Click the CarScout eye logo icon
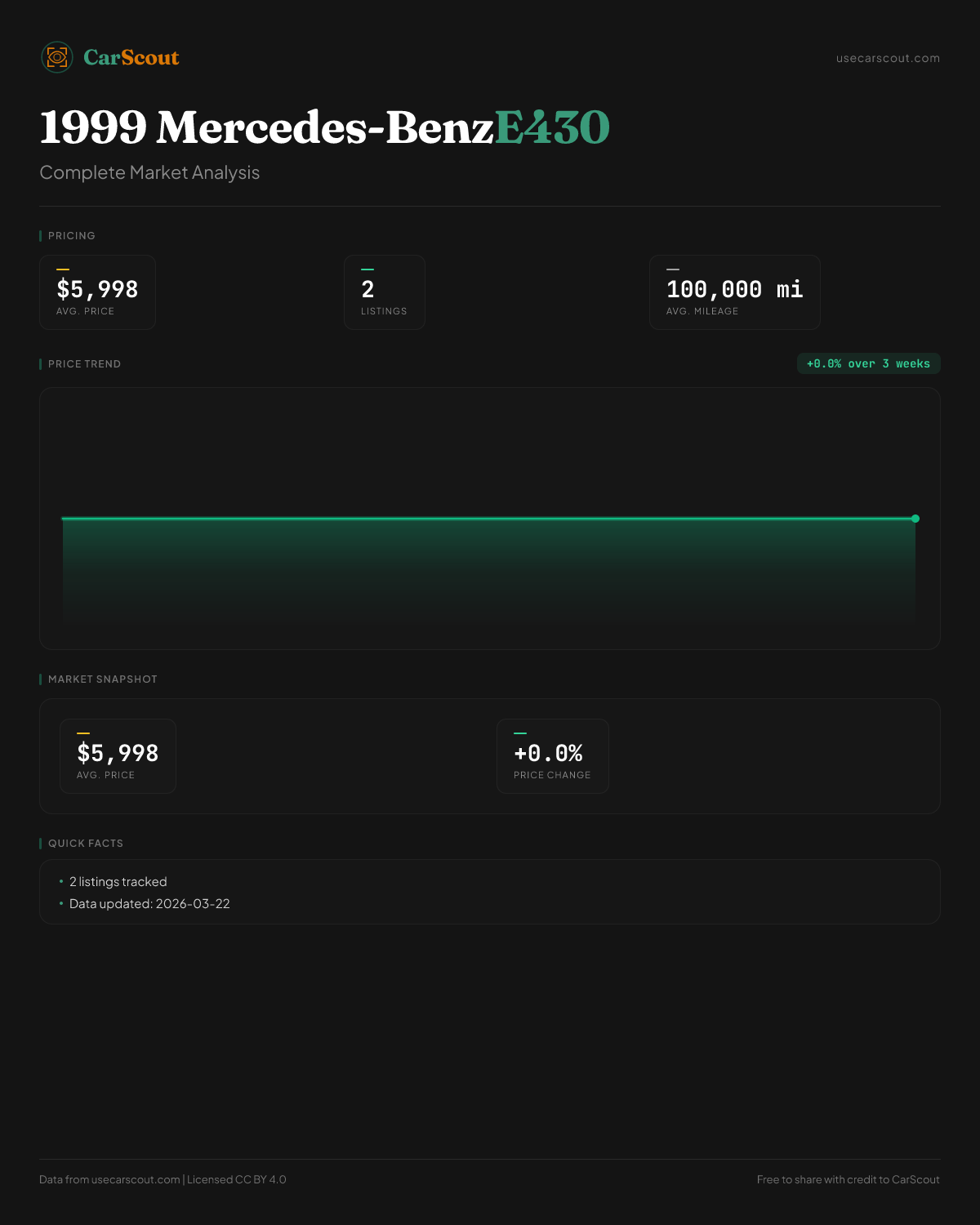Viewport: 980px width, 1225px height. (57, 57)
